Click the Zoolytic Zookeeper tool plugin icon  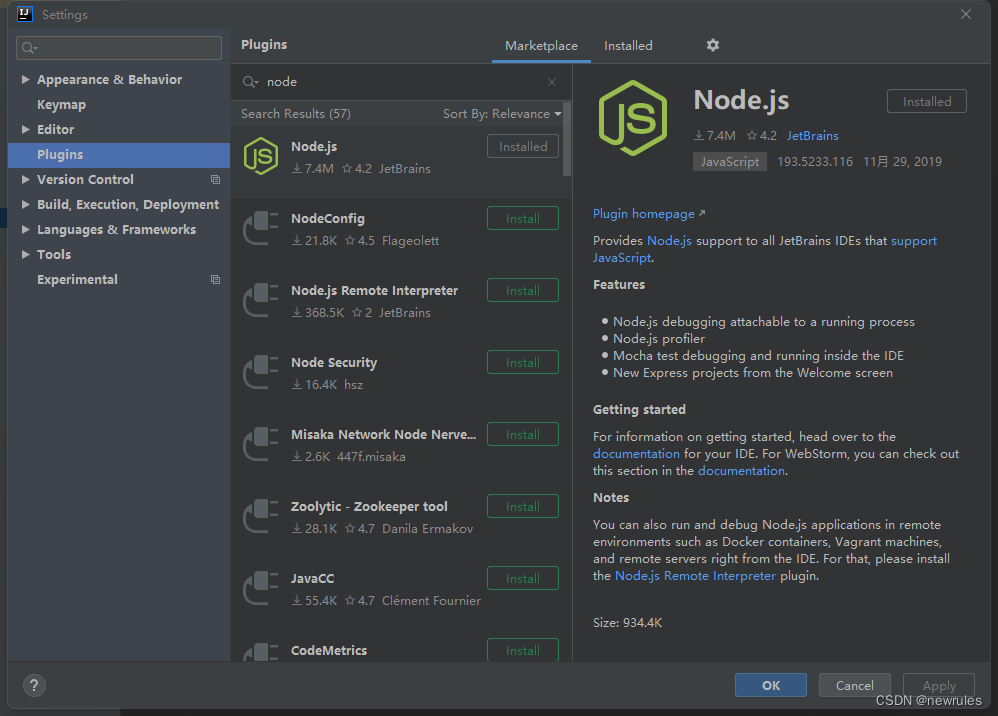(x=261, y=516)
